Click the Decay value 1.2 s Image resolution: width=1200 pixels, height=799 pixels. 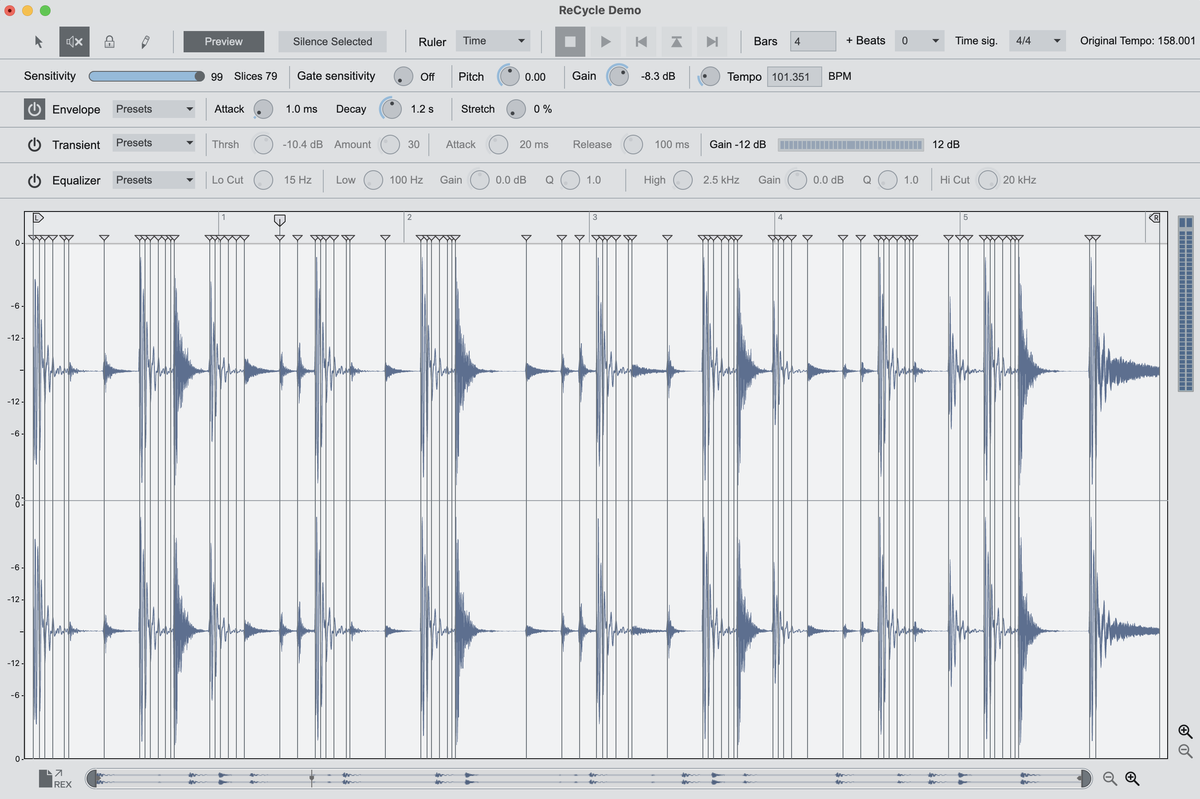tap(422, 109)
